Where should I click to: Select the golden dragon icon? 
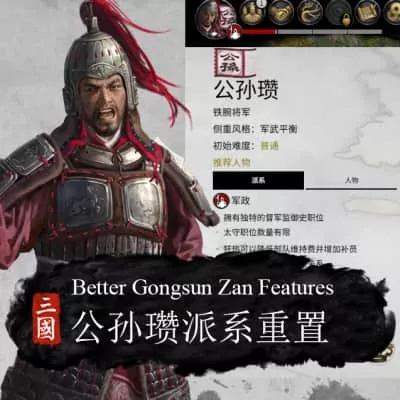[x=309, y=13]
